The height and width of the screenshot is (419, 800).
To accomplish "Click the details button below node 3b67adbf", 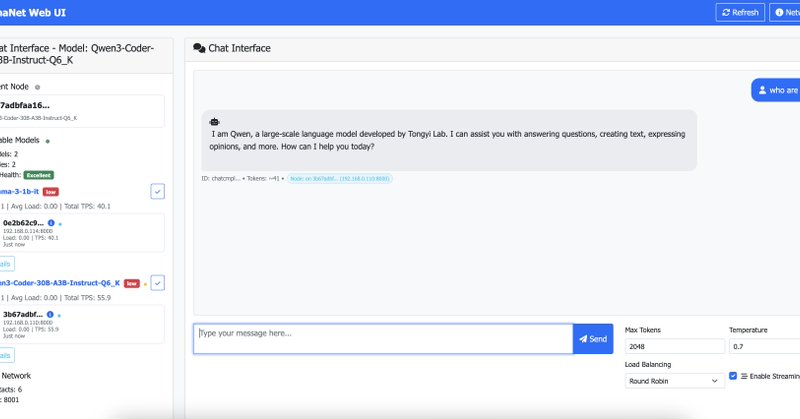I will coord(6,355).
